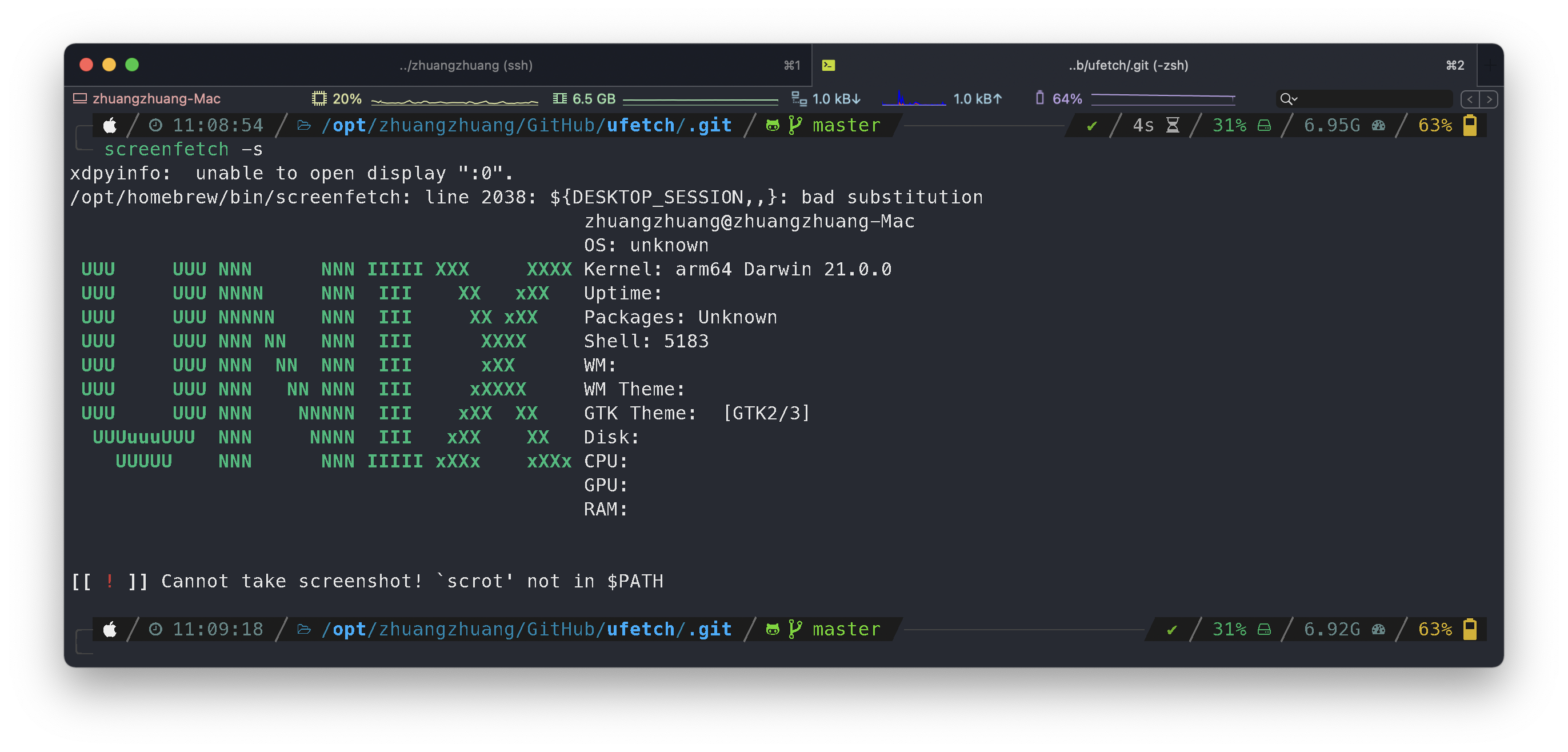Click the yellow terminal icon on tab two
This screenshot has width=1568, height=752.
coord(828,65)
